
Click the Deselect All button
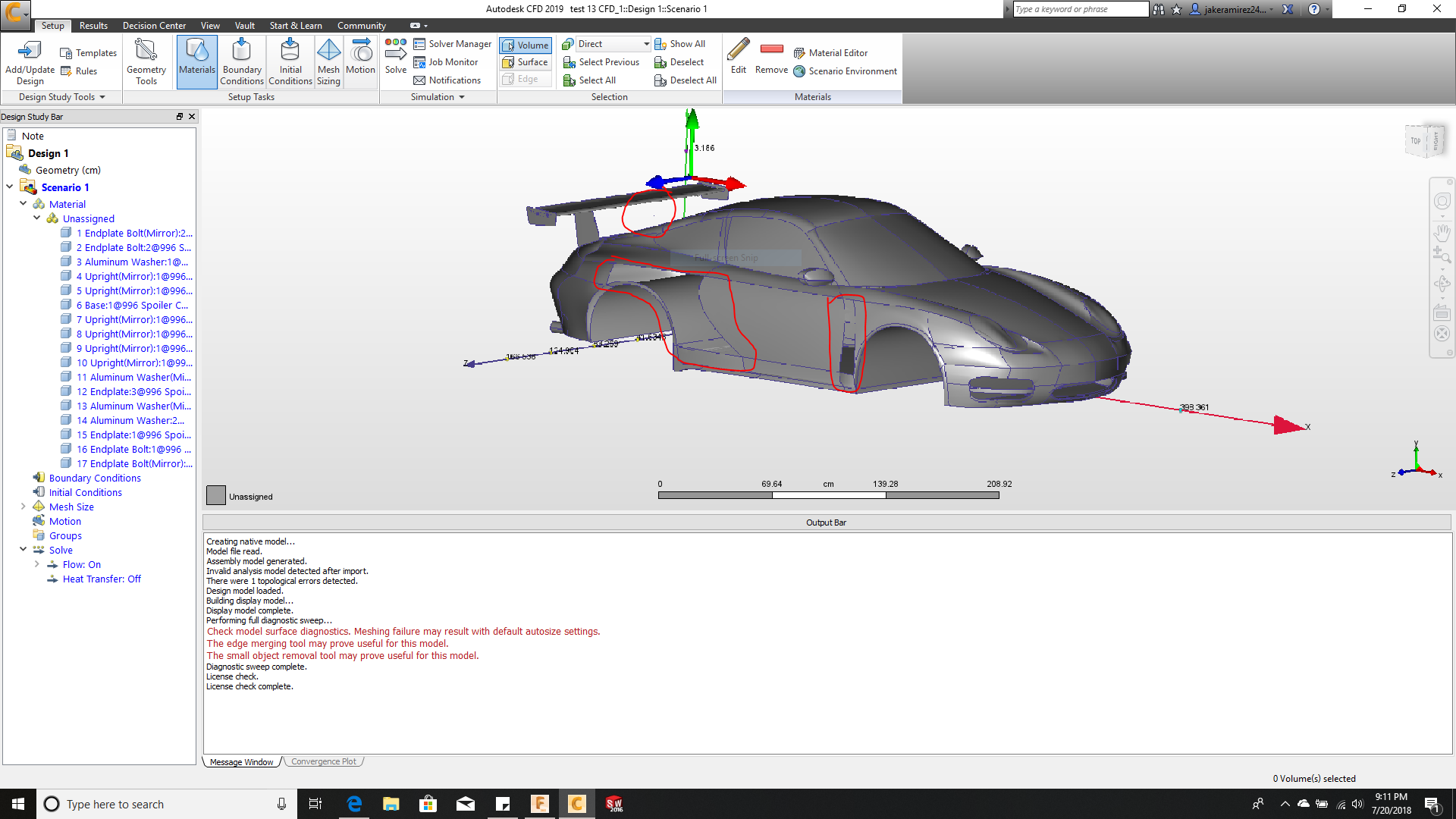[686, 80]
